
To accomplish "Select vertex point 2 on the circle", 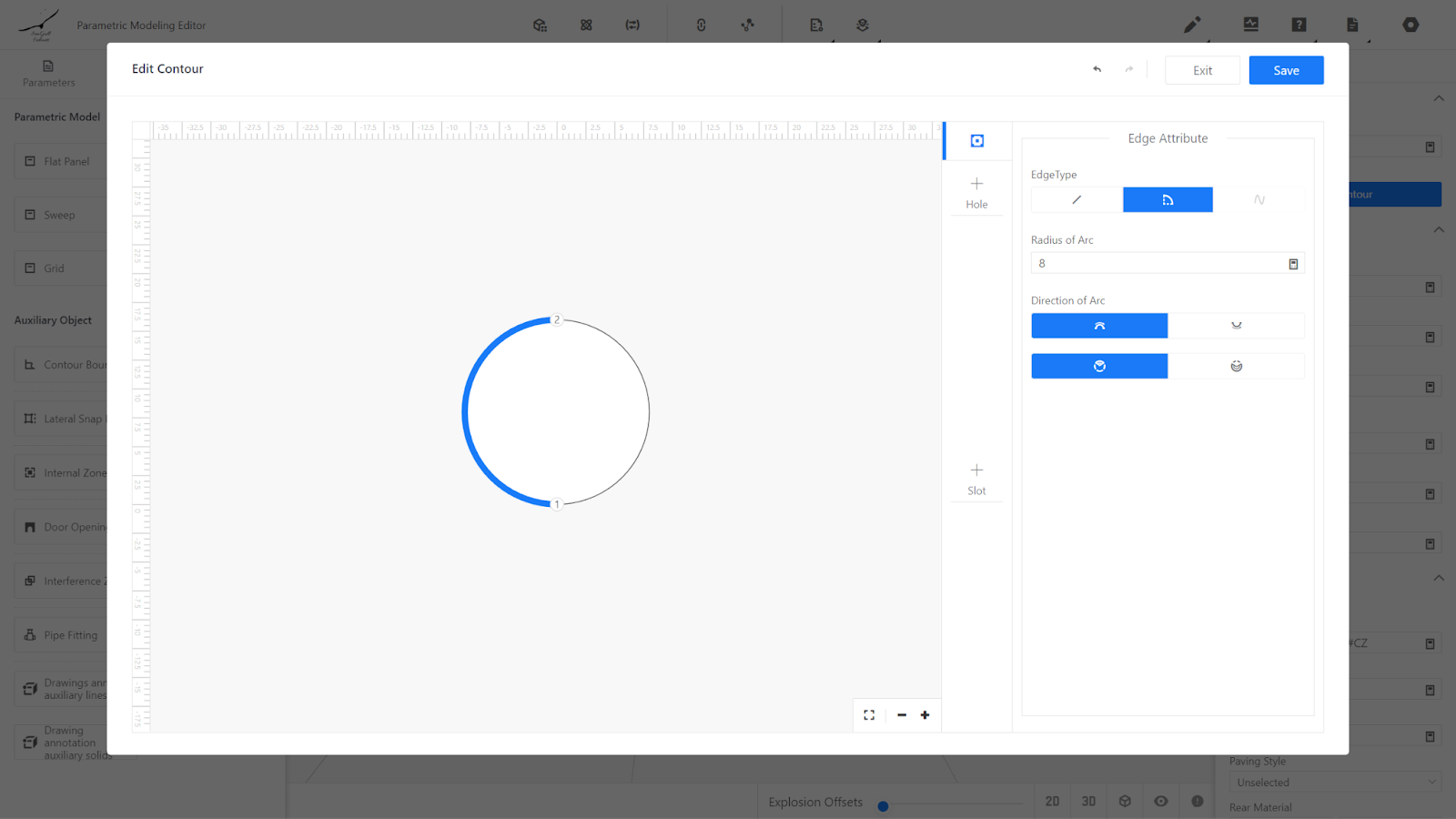I will [557, 319].
